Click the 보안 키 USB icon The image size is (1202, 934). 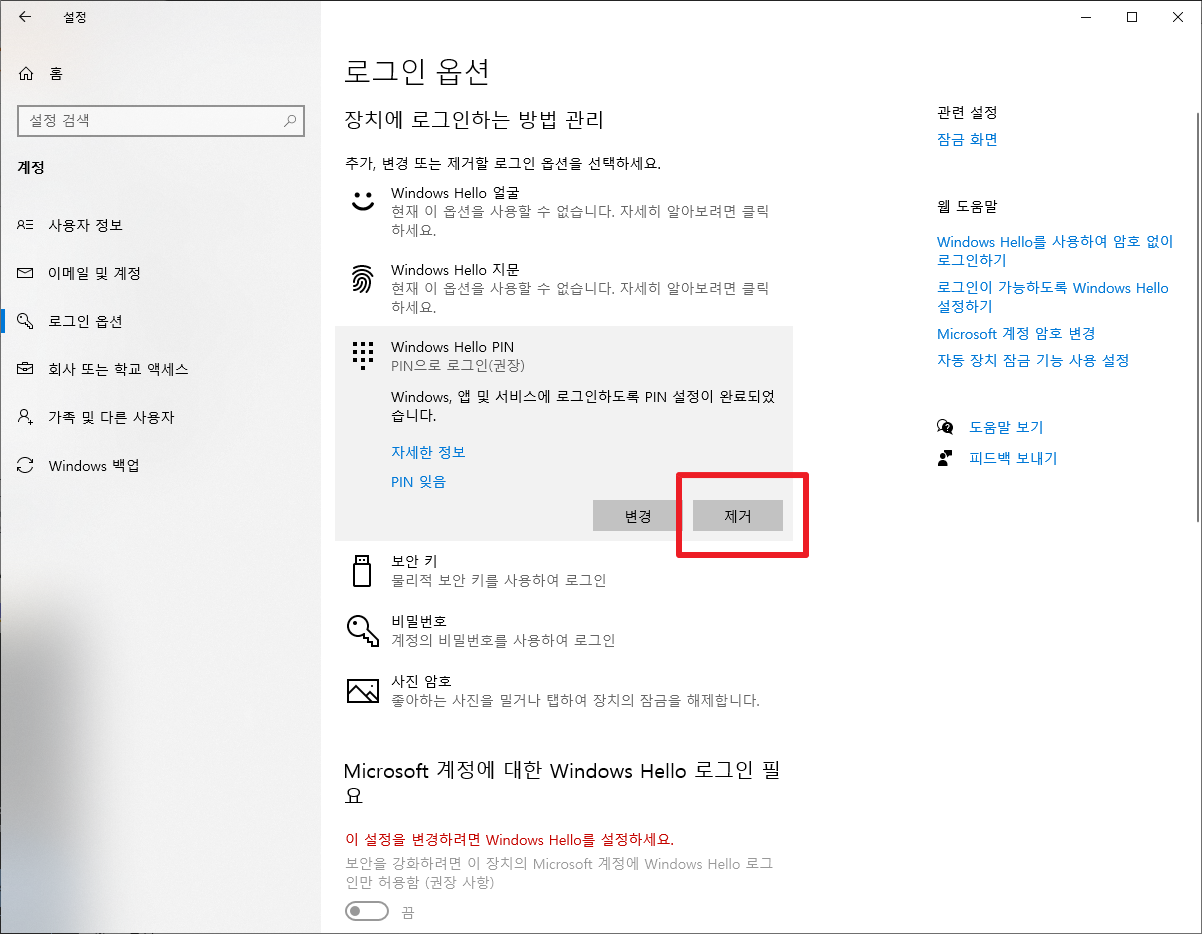click(x=362, y=569)
